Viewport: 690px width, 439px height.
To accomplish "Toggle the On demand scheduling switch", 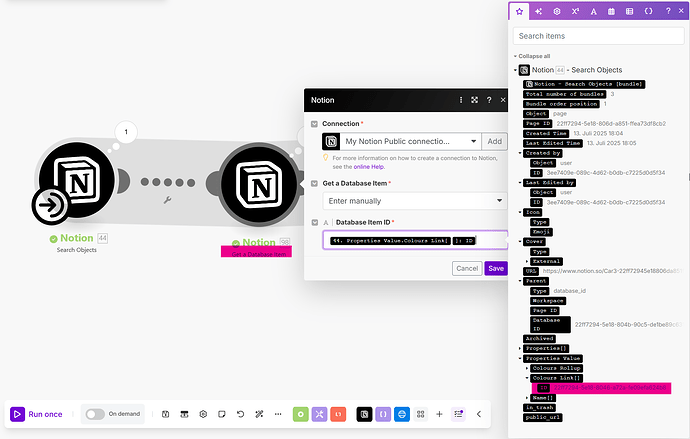I will 95,414.
